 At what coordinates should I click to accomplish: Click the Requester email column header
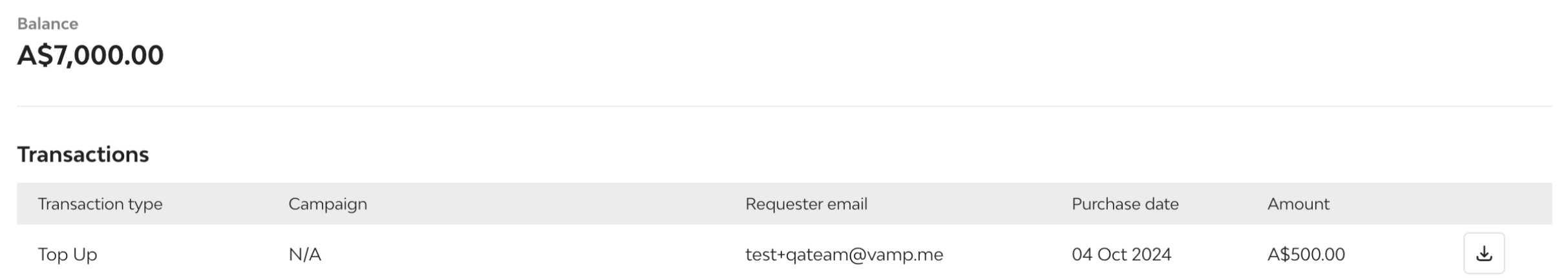click(x=806, y=204)
